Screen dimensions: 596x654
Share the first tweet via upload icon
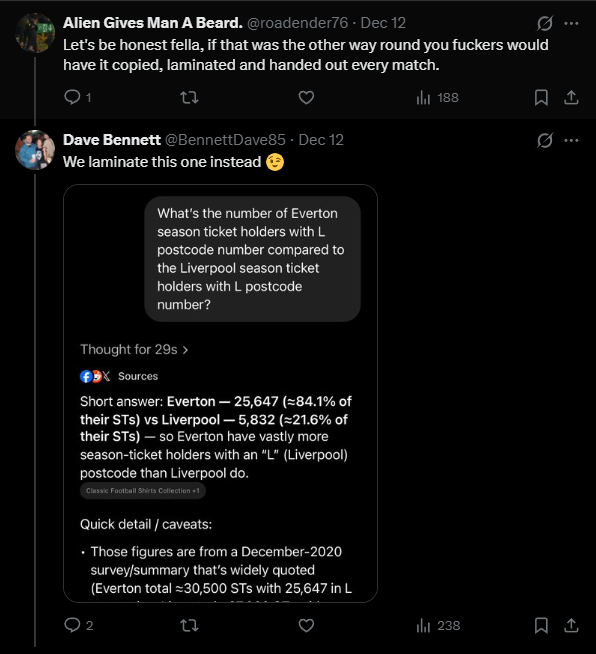point(571,98)
